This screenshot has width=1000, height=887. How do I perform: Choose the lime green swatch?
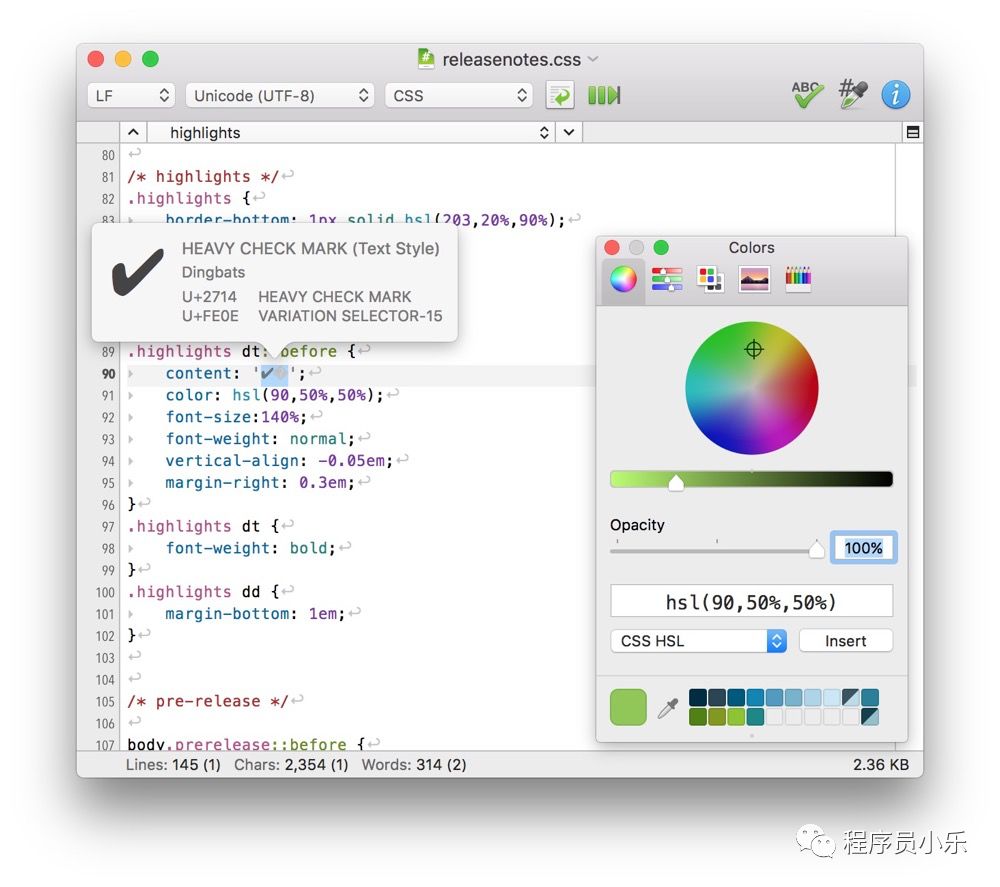[736, 717]
